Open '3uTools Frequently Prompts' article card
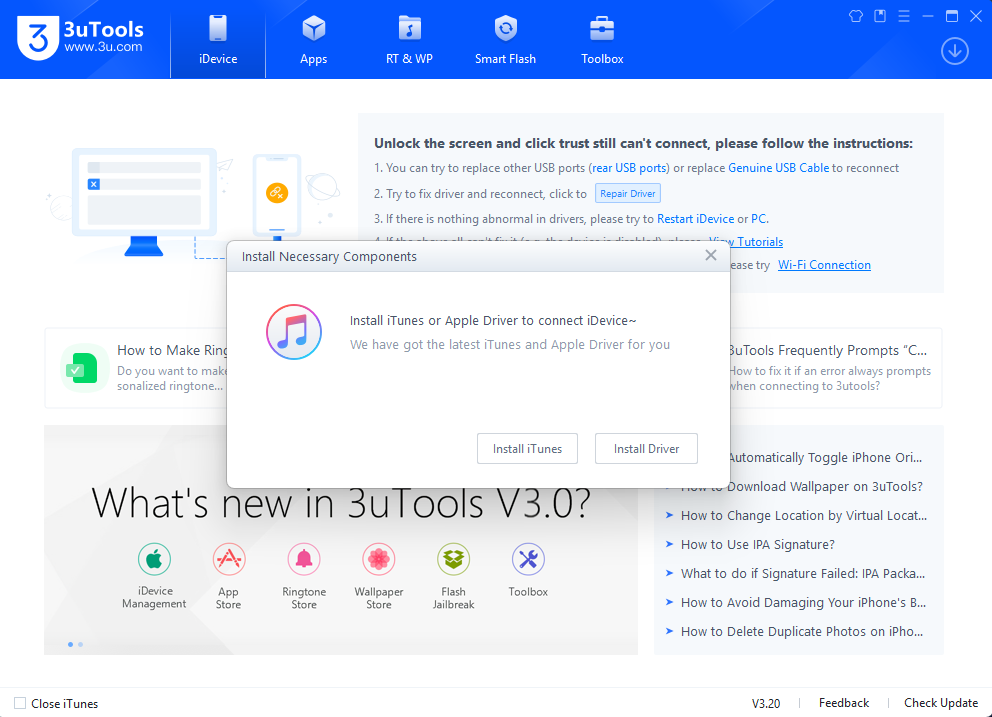 [836, 368]
